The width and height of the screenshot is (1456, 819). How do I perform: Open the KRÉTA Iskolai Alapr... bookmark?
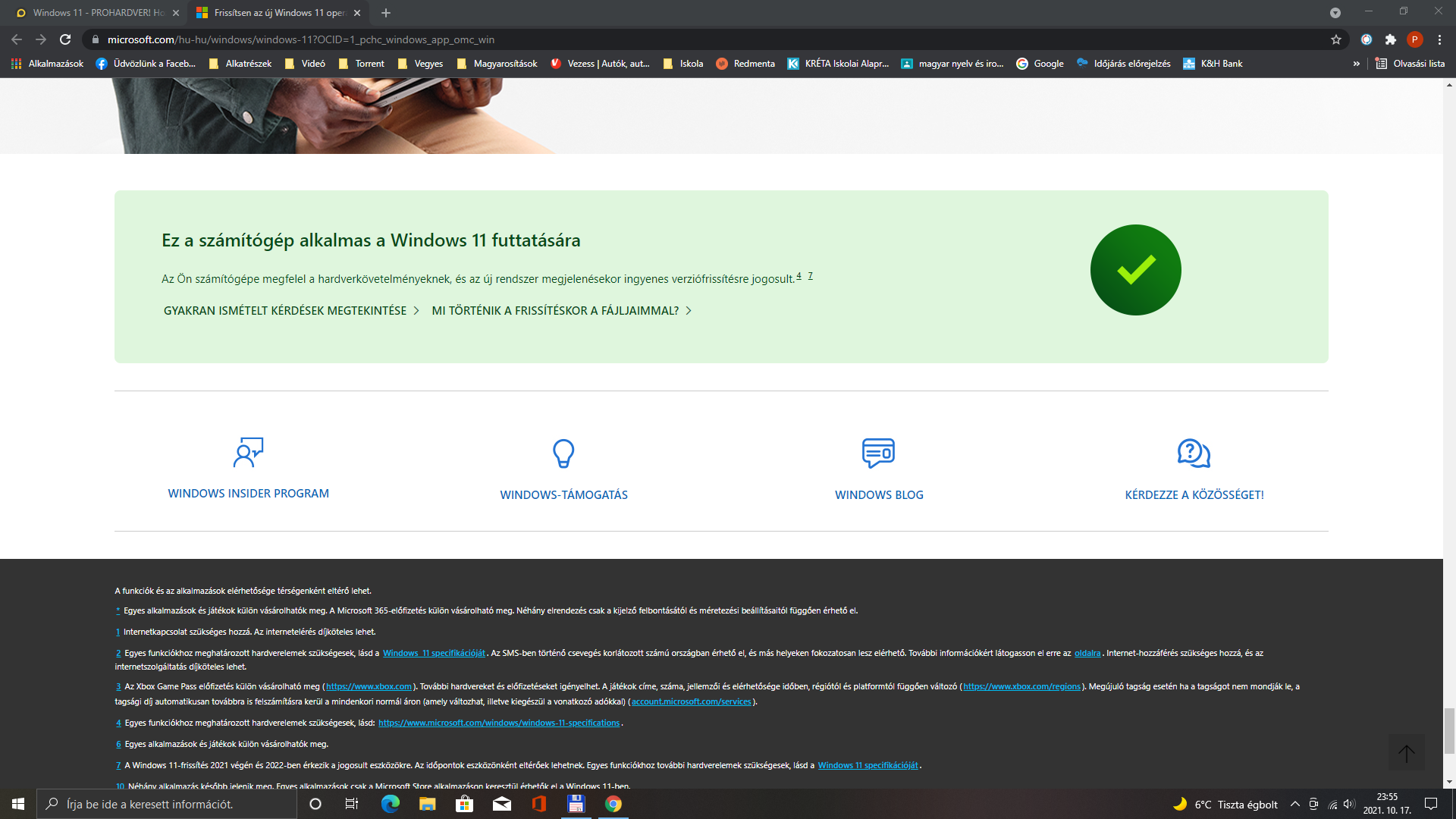(838, 64)
